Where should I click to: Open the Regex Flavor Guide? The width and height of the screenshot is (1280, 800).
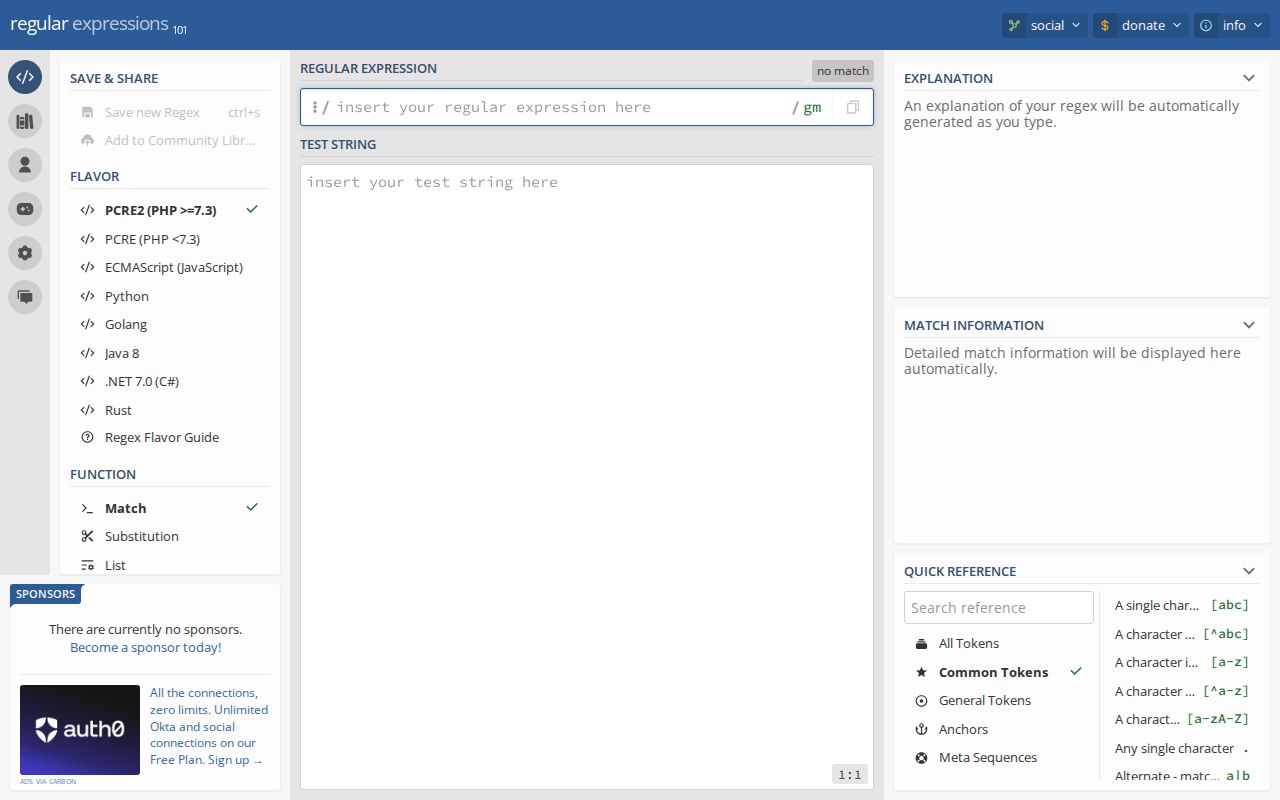pos(162,437)
